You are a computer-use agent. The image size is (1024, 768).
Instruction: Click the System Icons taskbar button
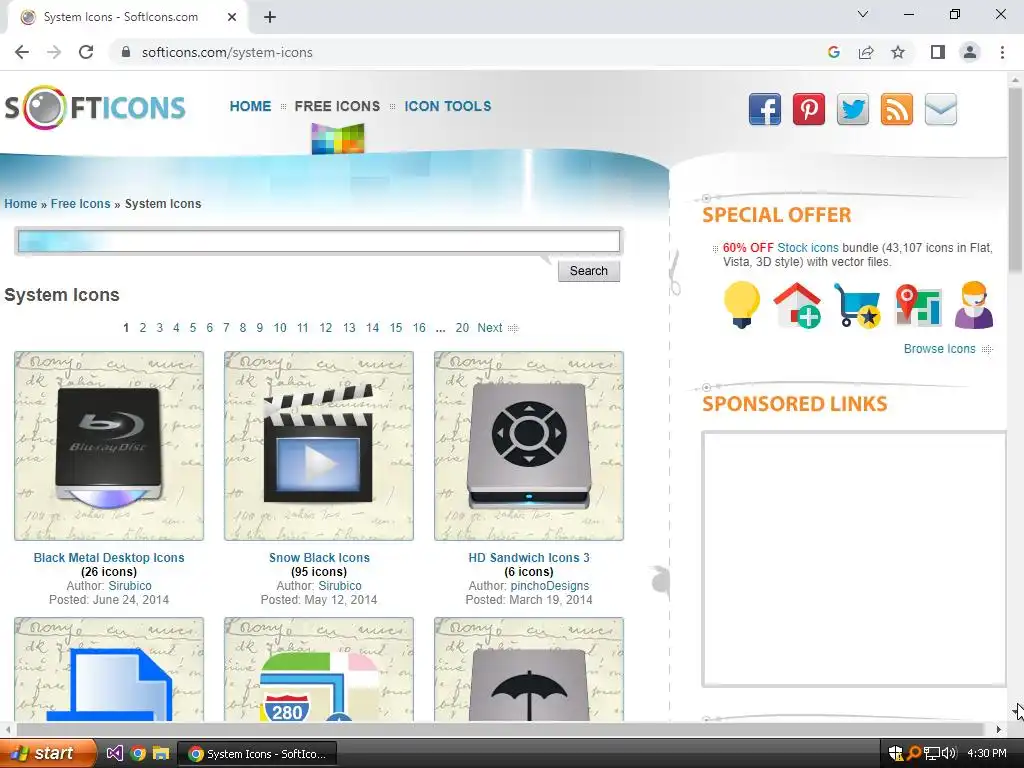click(x=257, y=754)
